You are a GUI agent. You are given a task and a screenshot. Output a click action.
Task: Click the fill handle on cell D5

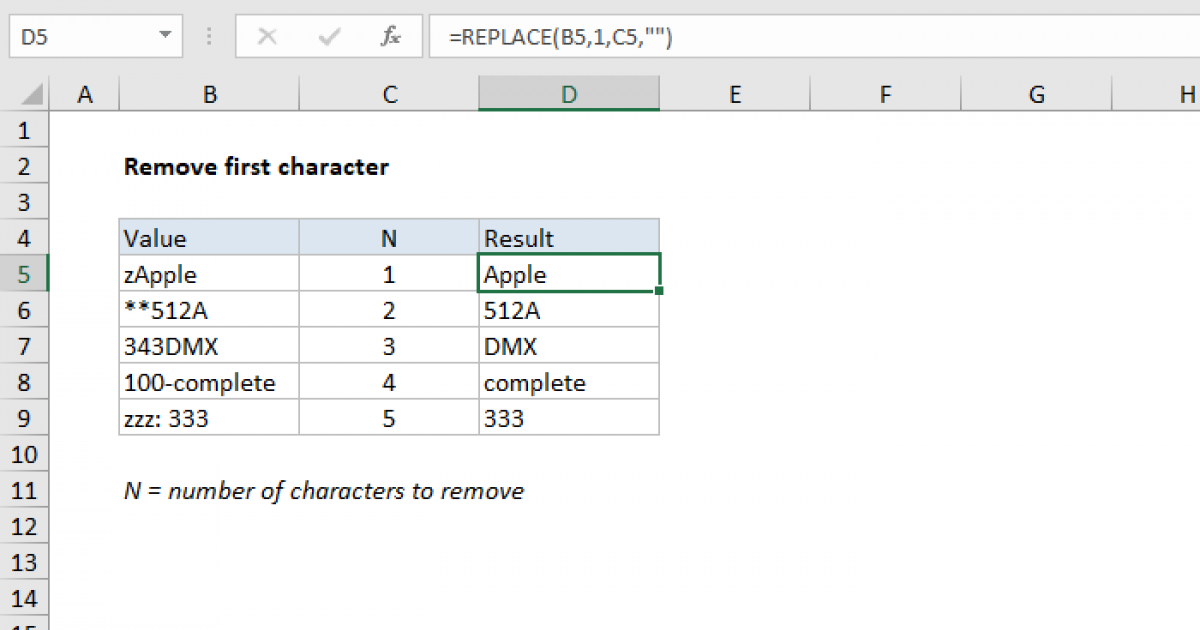tap(660, 291)
